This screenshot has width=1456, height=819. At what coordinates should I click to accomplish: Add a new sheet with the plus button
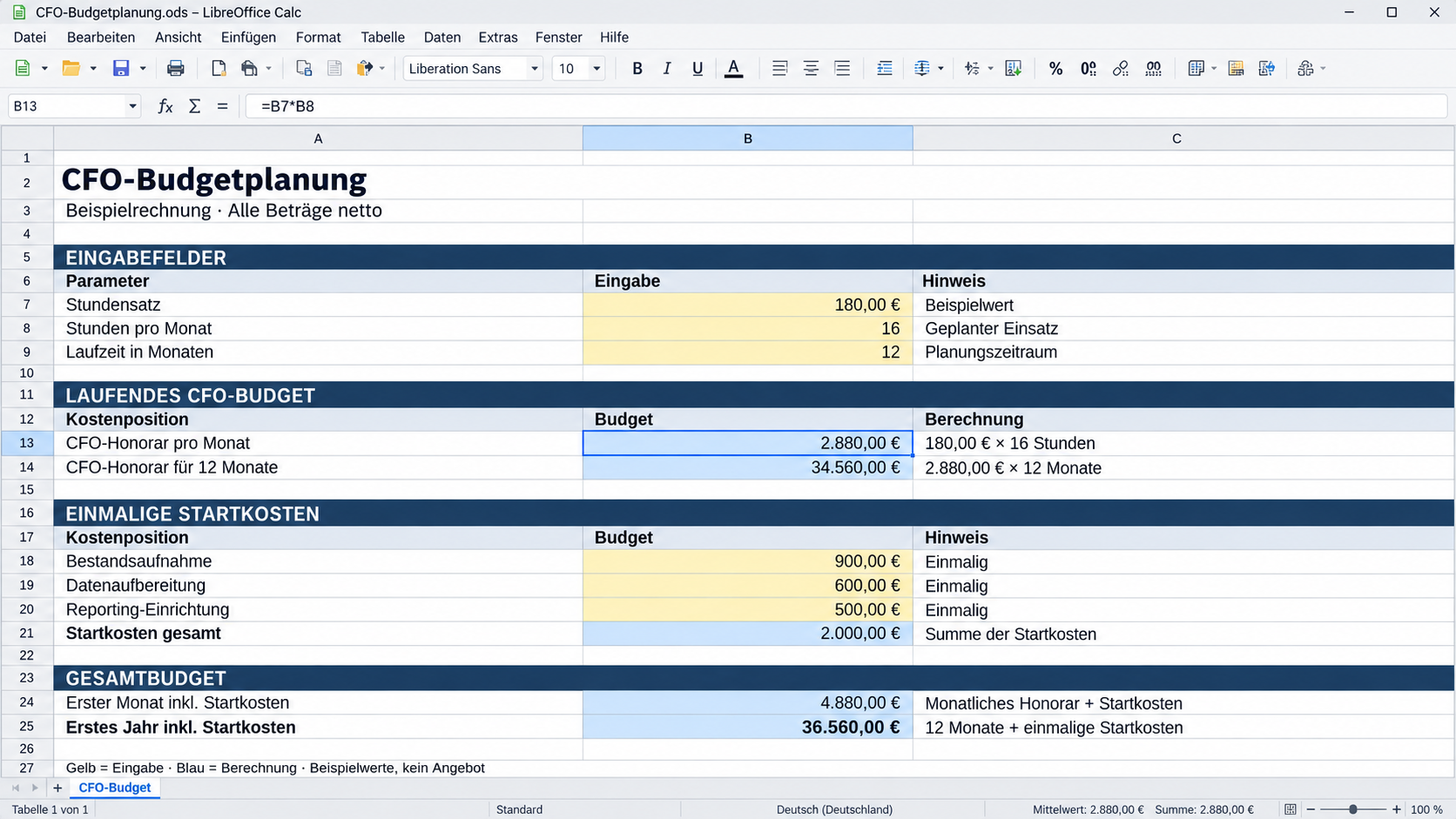tap(57, 788)
